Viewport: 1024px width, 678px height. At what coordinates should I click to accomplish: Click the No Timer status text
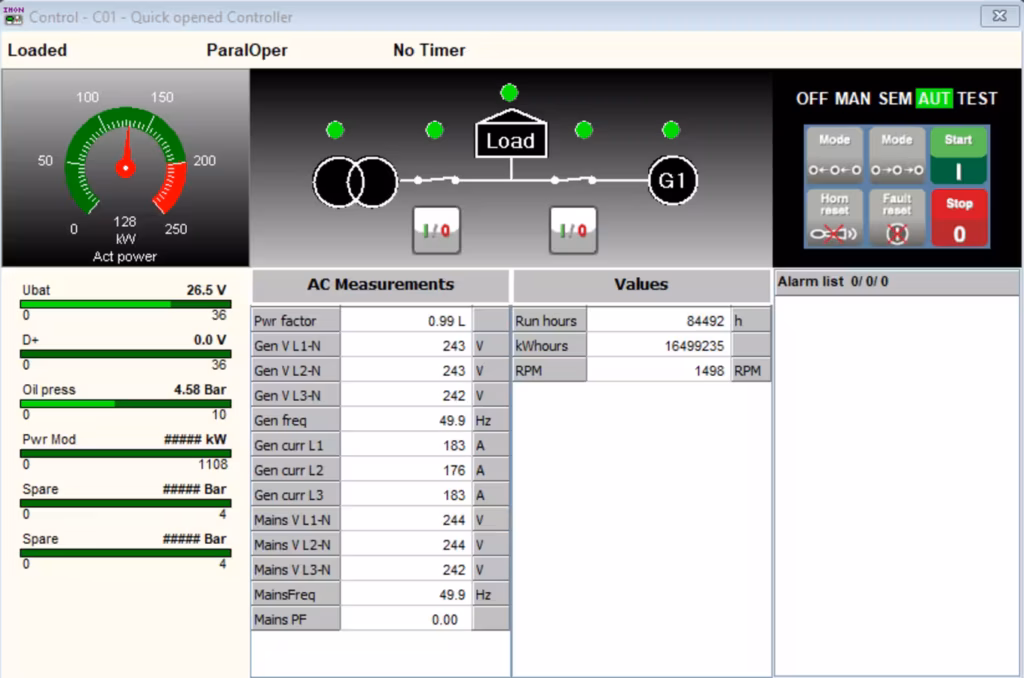pyautogui.click(x=429, y=50)
